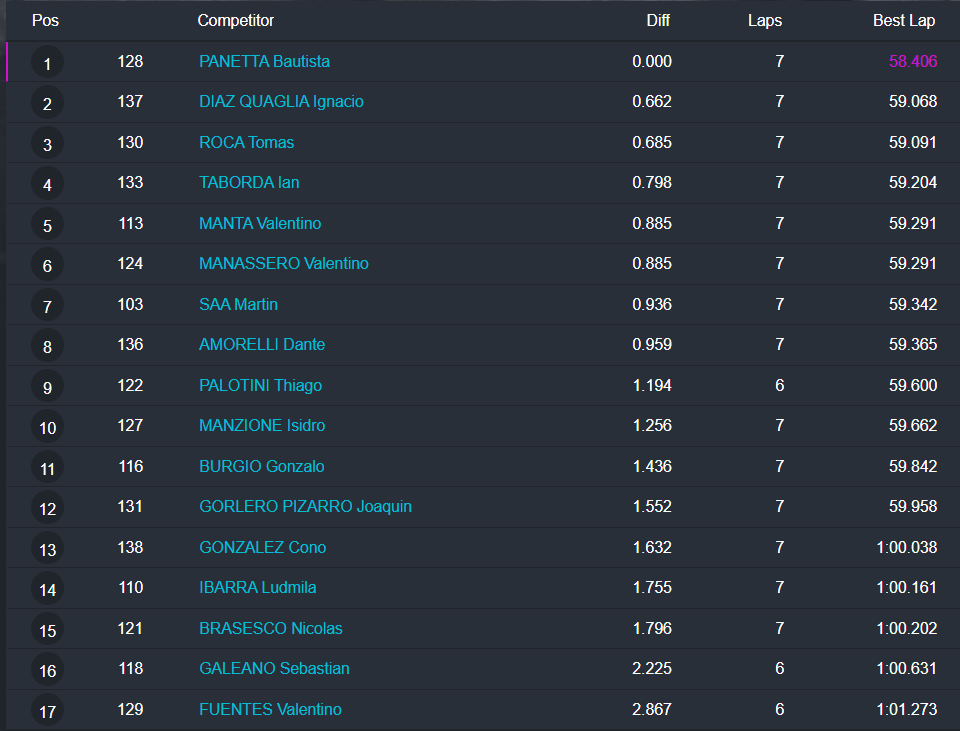Sort by Diff column header
This screenshot has height=731, width=960.
[x=658, y=20]
